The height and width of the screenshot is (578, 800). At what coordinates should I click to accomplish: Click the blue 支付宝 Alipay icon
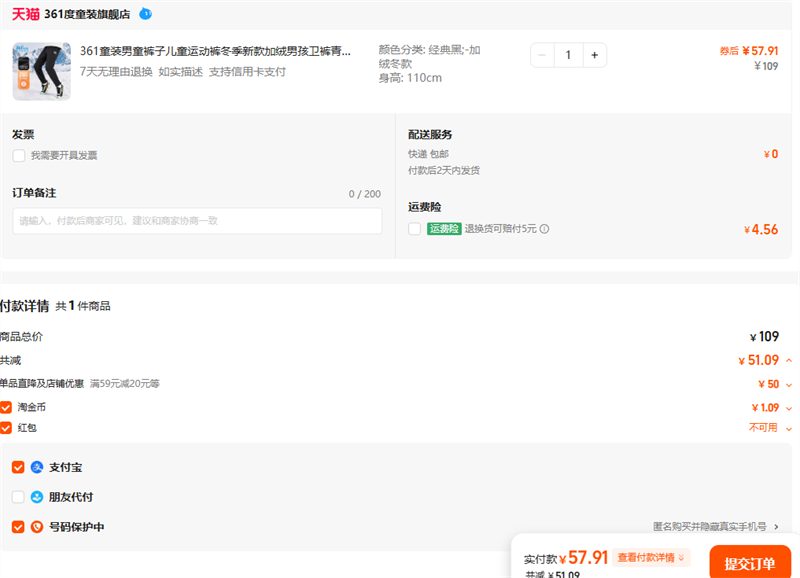[37, 467]
